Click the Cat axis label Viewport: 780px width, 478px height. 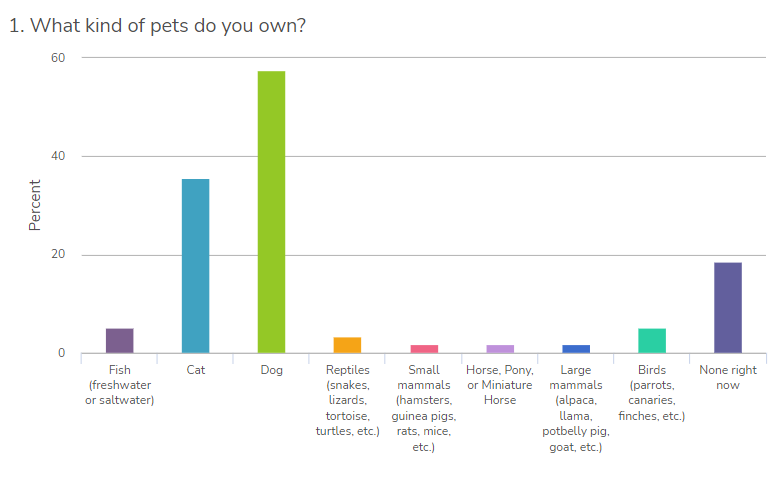pos(195,370)
